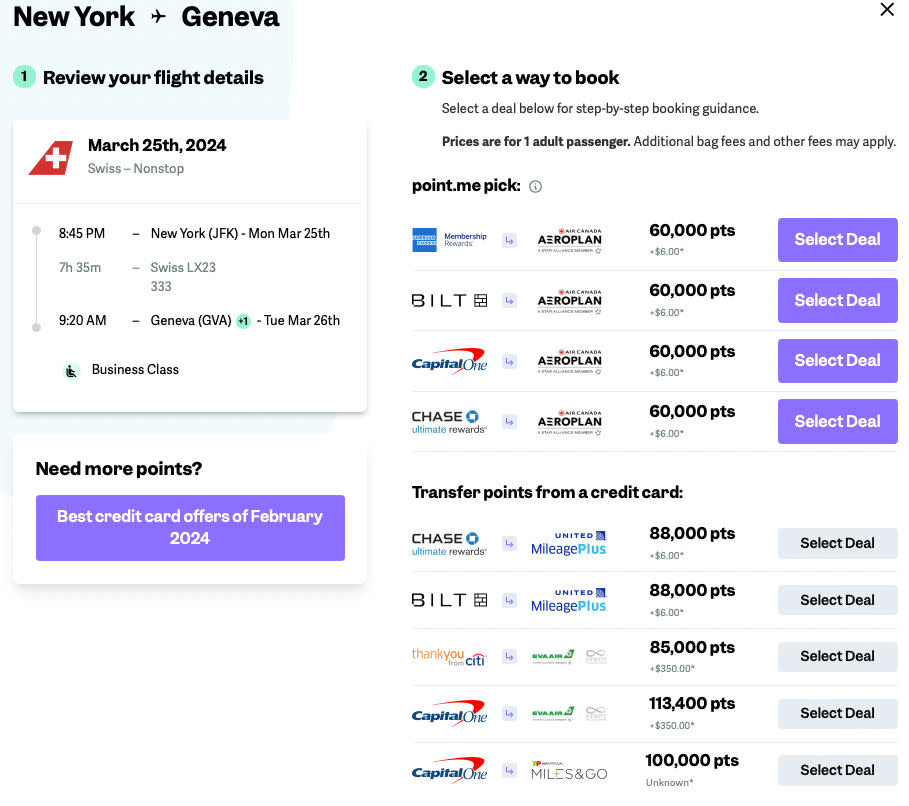
Task: Click the '7h 35m' flight duration
Action: pos(80,267)
